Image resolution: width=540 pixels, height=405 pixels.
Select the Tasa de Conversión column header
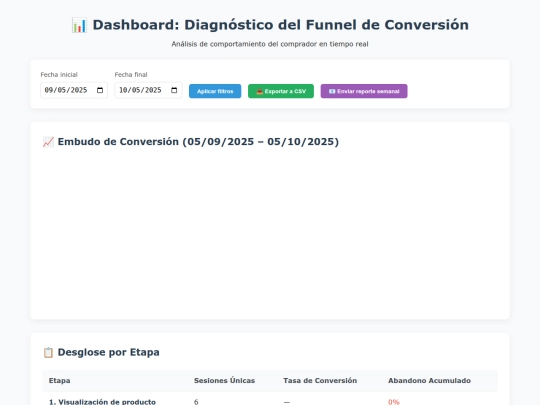point(320,381)
